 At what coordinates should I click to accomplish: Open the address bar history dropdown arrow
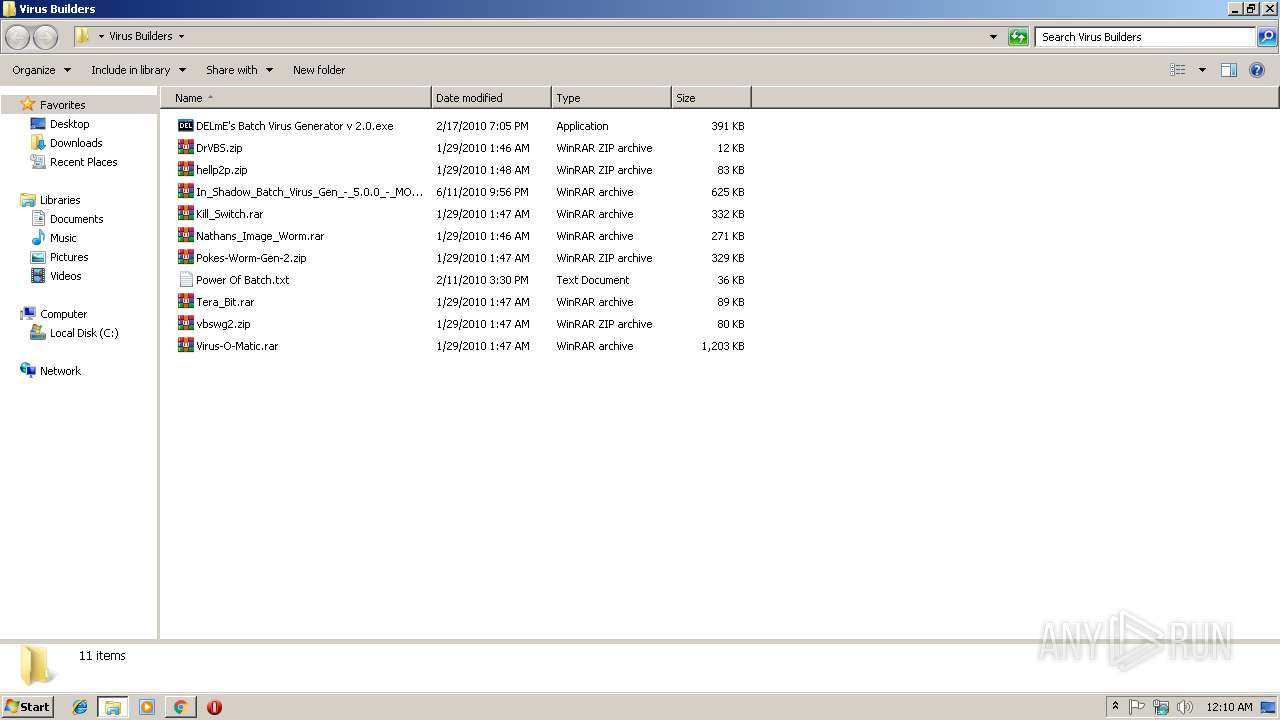tap(993, 37)
